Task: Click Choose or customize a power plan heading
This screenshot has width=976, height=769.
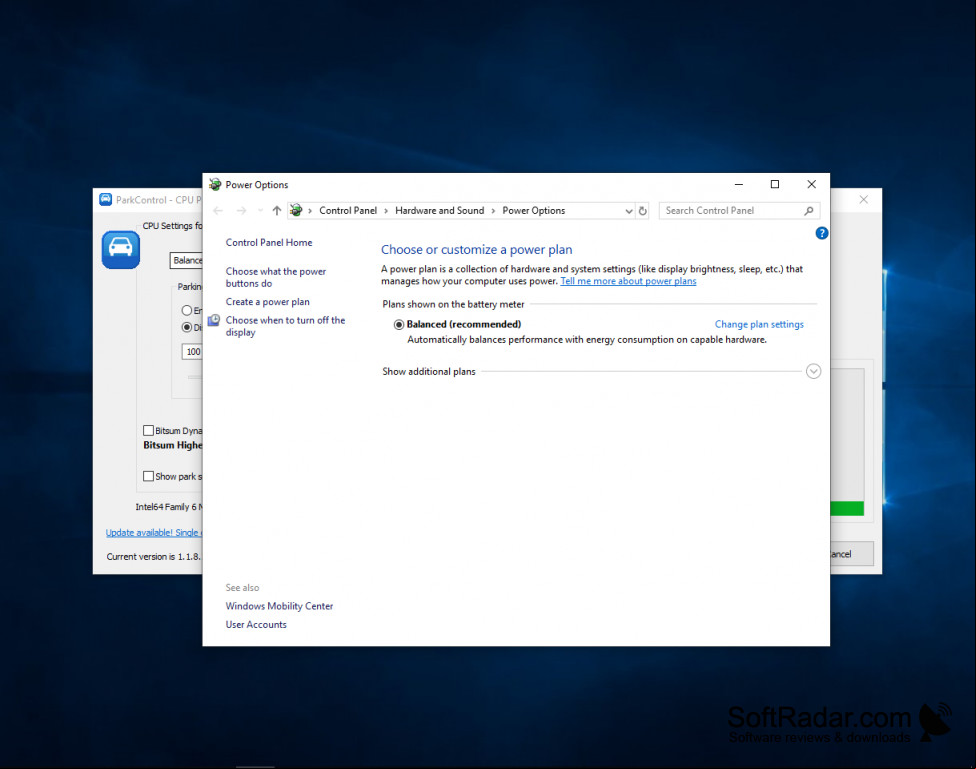Action: (476, 250)
